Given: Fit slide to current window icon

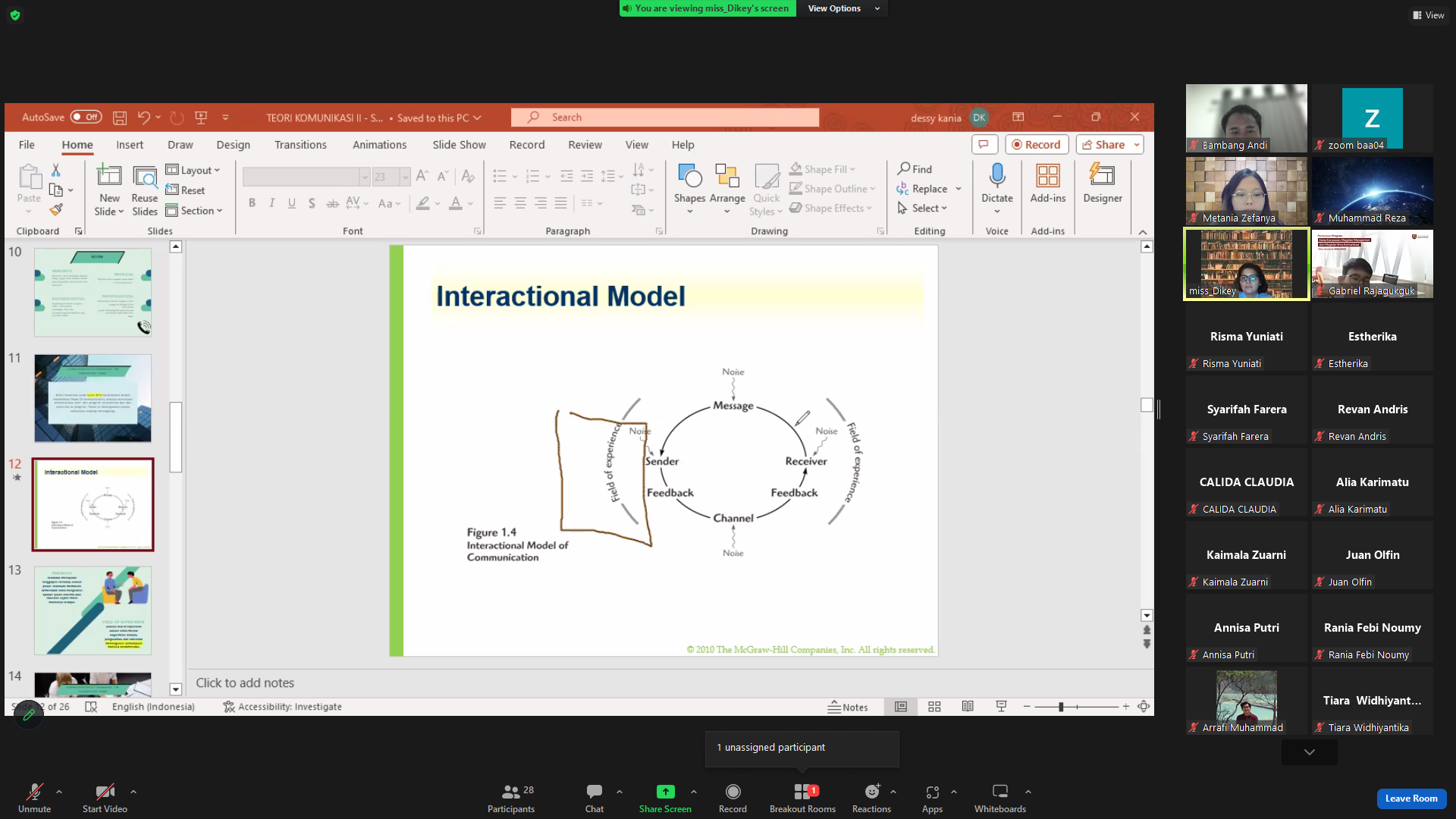Looking at the screenshot, I should pyautogui.click(x=1144, y=707).
